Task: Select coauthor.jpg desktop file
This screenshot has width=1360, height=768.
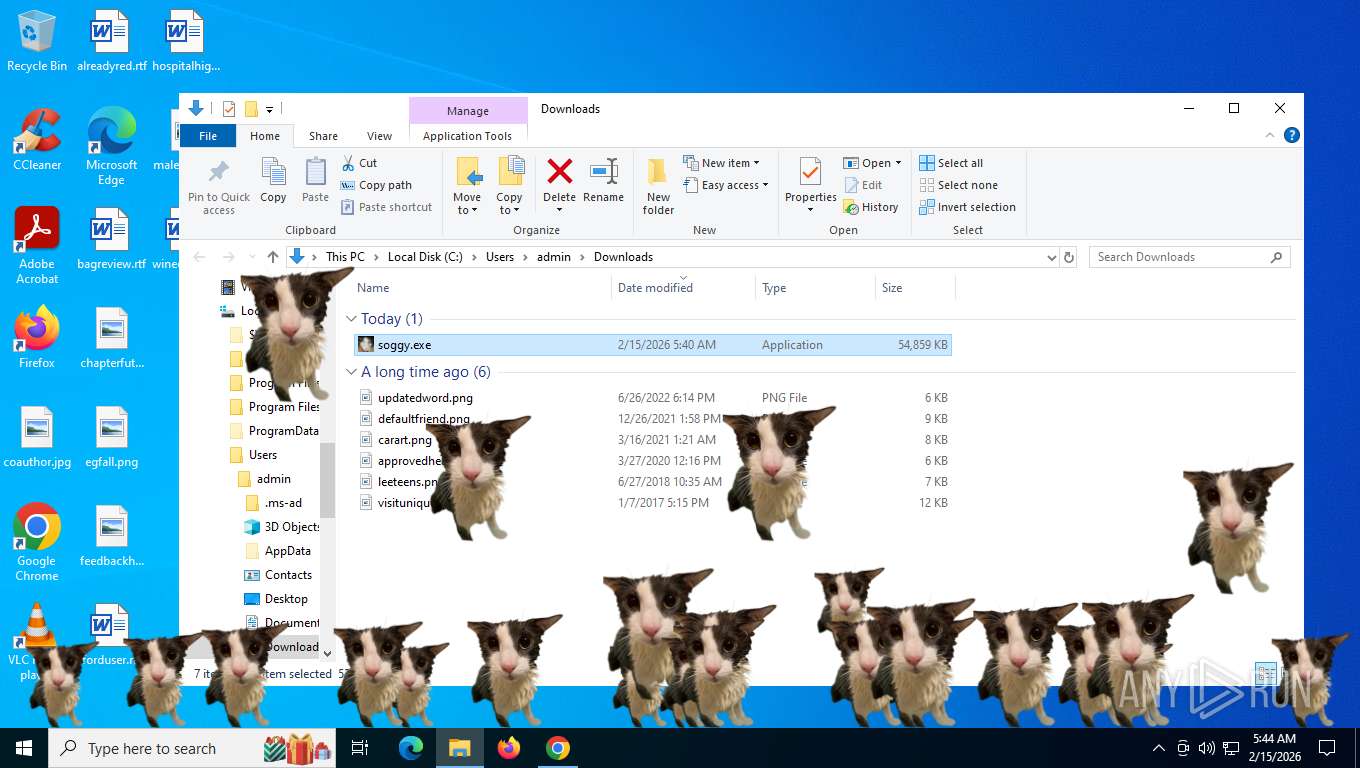Action: tap(37, 438)
